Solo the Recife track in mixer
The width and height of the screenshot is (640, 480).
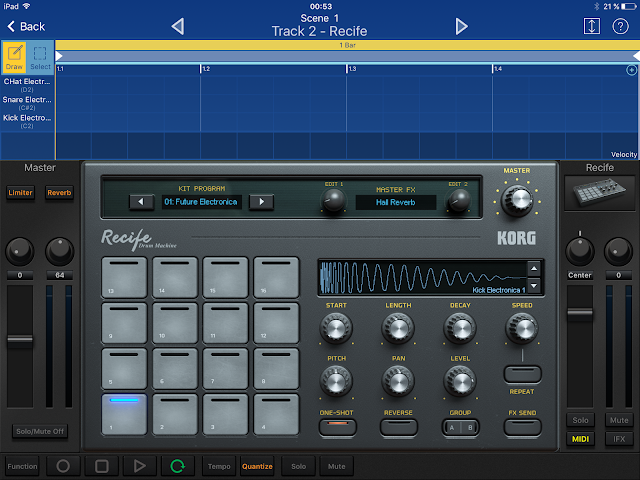tap(580, 420)
